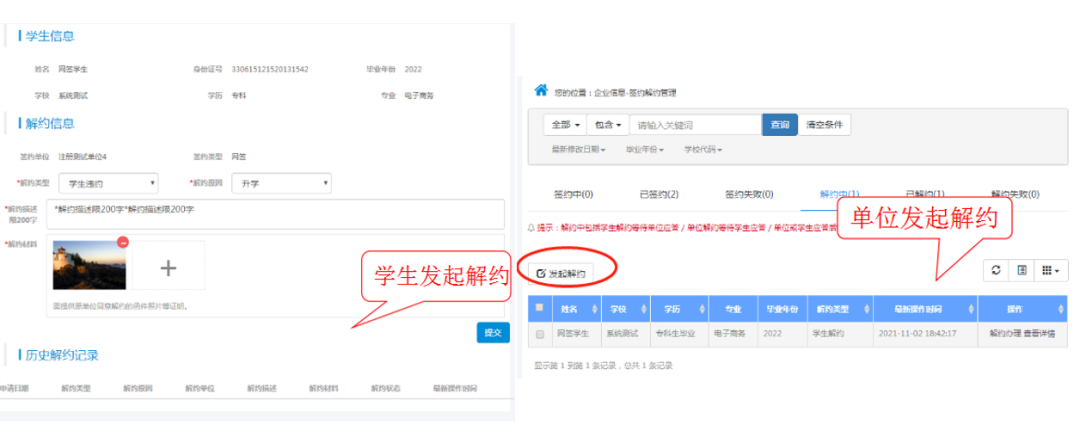Add new material with the plus tile
Screen dimensions: 1080x437
[x=168, y=267]
